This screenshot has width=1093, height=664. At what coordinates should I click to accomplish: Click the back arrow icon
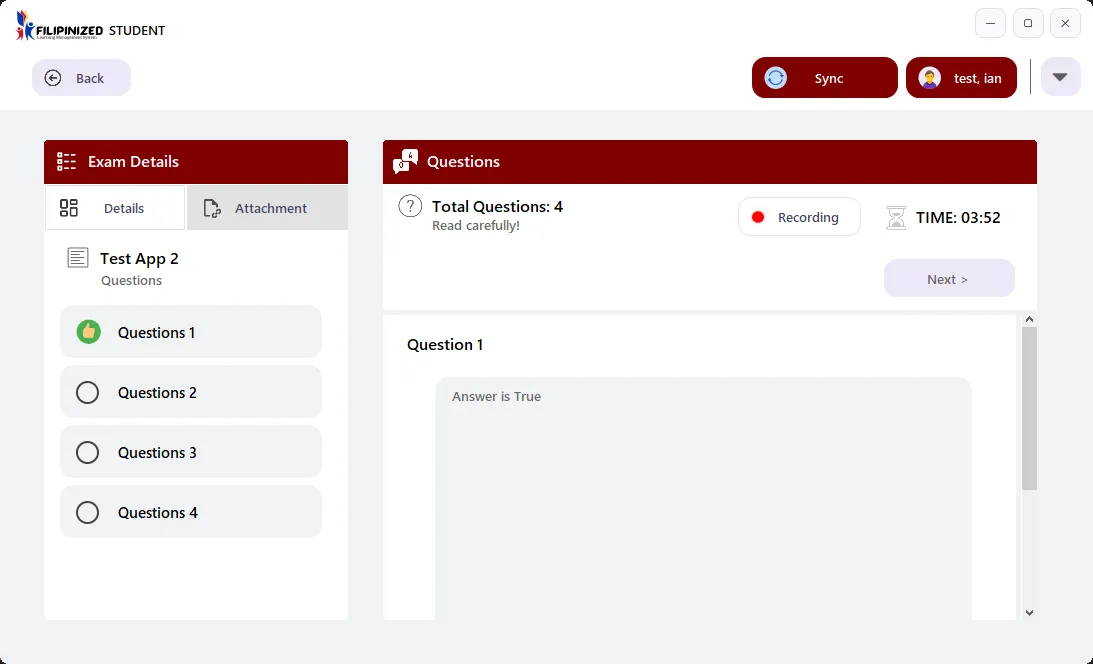(53, 78)
